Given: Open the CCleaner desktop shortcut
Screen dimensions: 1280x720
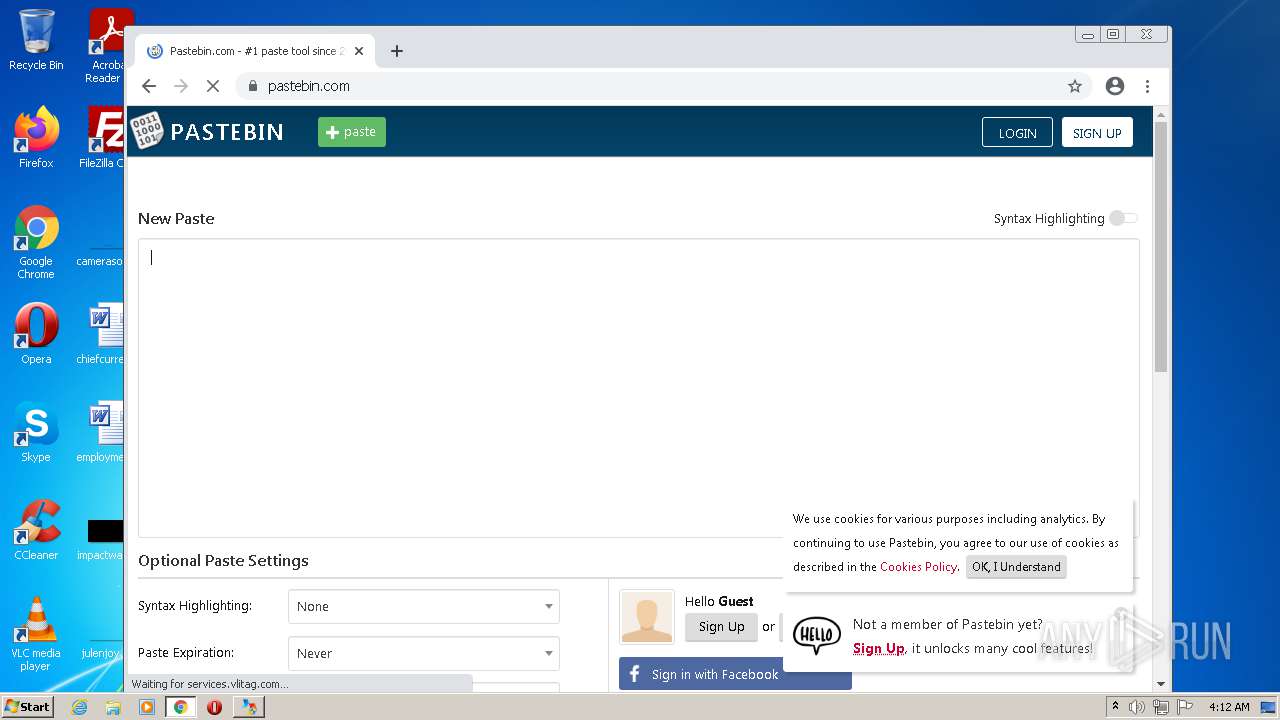Looking at the screenshot, I should point(36,530).
